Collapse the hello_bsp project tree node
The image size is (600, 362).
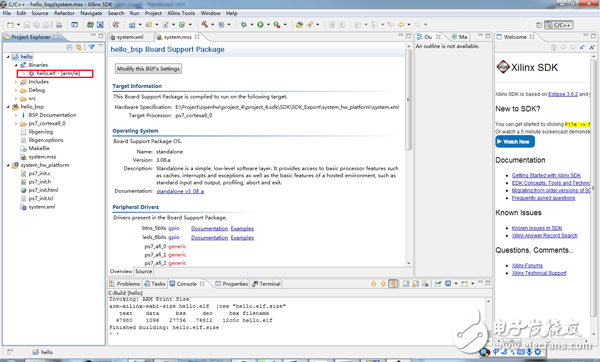point(8,107)
